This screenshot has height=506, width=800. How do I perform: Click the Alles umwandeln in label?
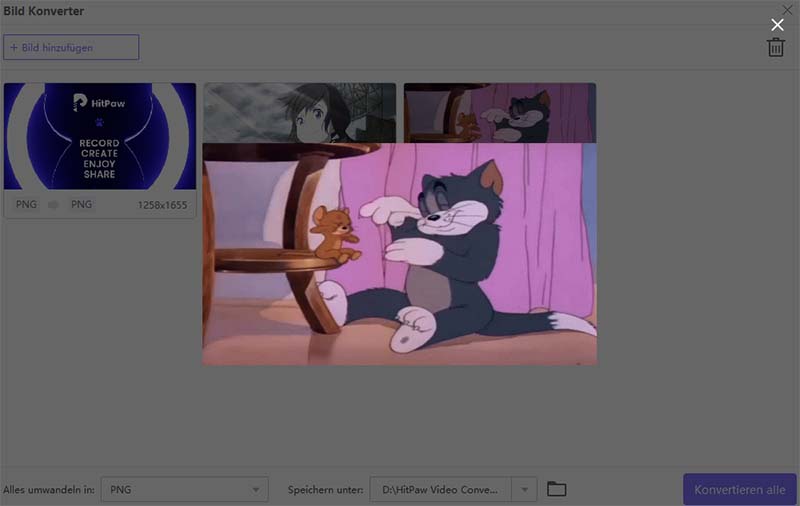49,490
